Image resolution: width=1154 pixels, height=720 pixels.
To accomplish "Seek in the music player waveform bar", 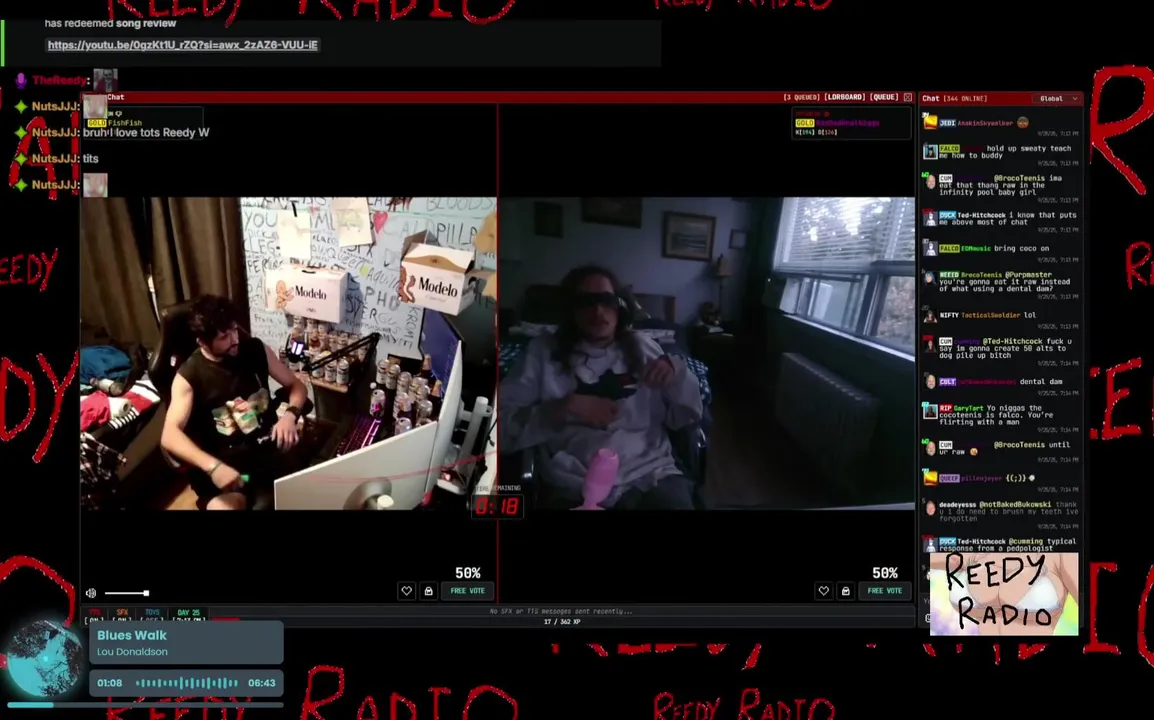I will click(x=186, y=683).
